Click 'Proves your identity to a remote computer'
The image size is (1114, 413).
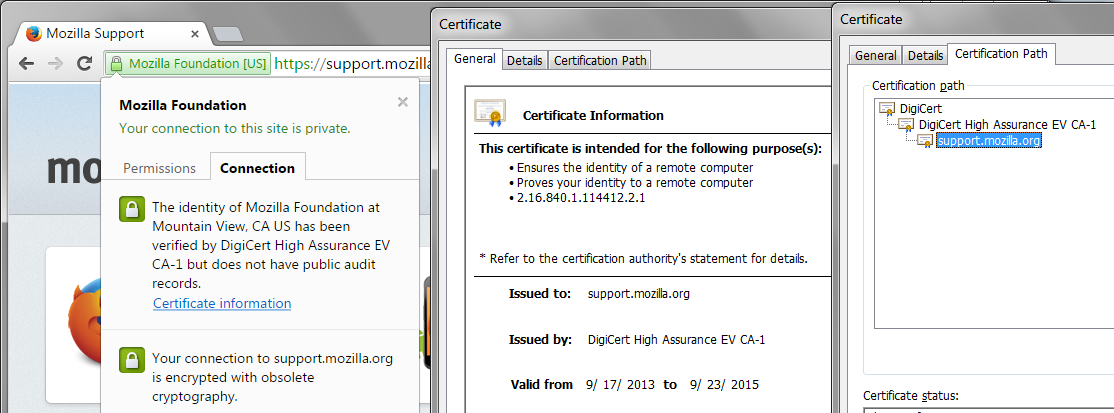click(x=634, y=183)
